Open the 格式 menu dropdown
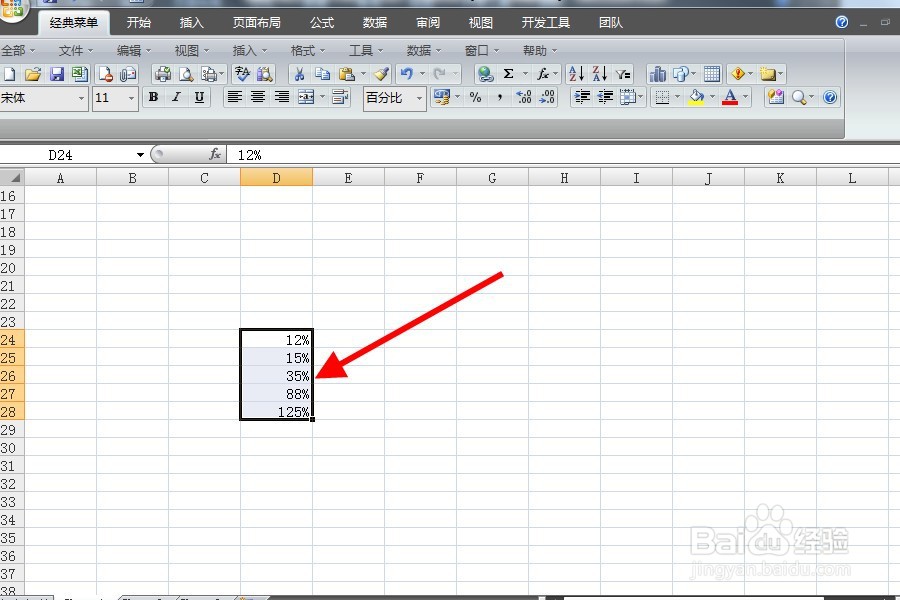 (x=308, y=51)
